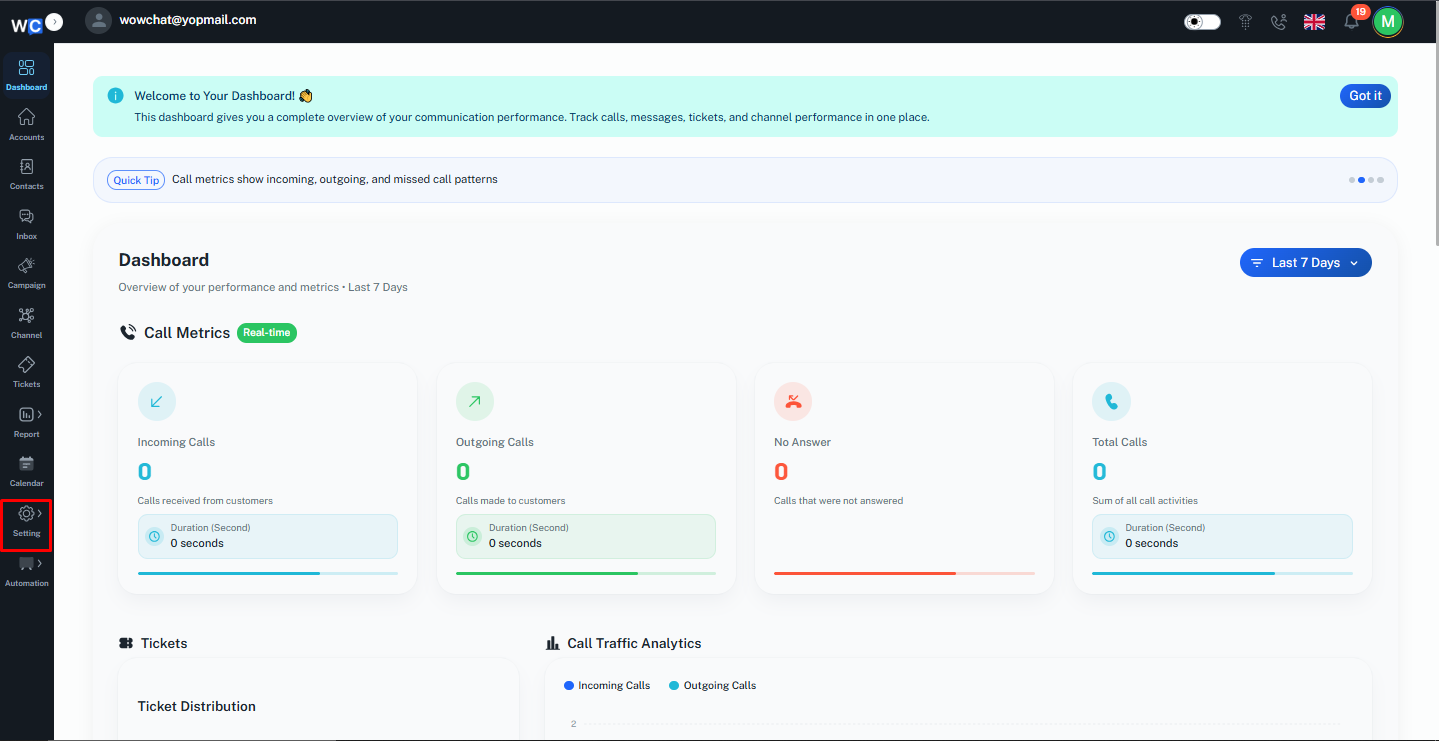This screenshot has height=741, width=1439.
Task: Click the Call Traffic Analytics heading
Action: [x=634, y=643]
